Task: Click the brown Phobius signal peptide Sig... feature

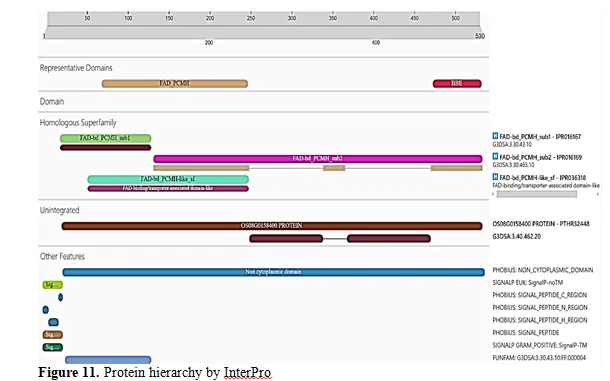Action: click(x=53, y=334)
